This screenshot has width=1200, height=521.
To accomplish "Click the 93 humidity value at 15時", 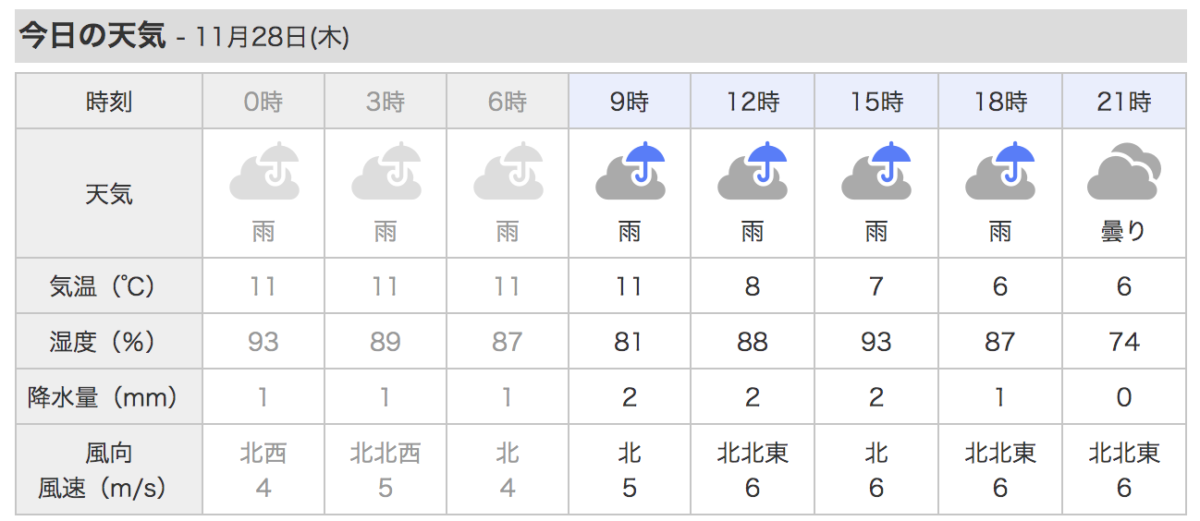I will (877, 342).
